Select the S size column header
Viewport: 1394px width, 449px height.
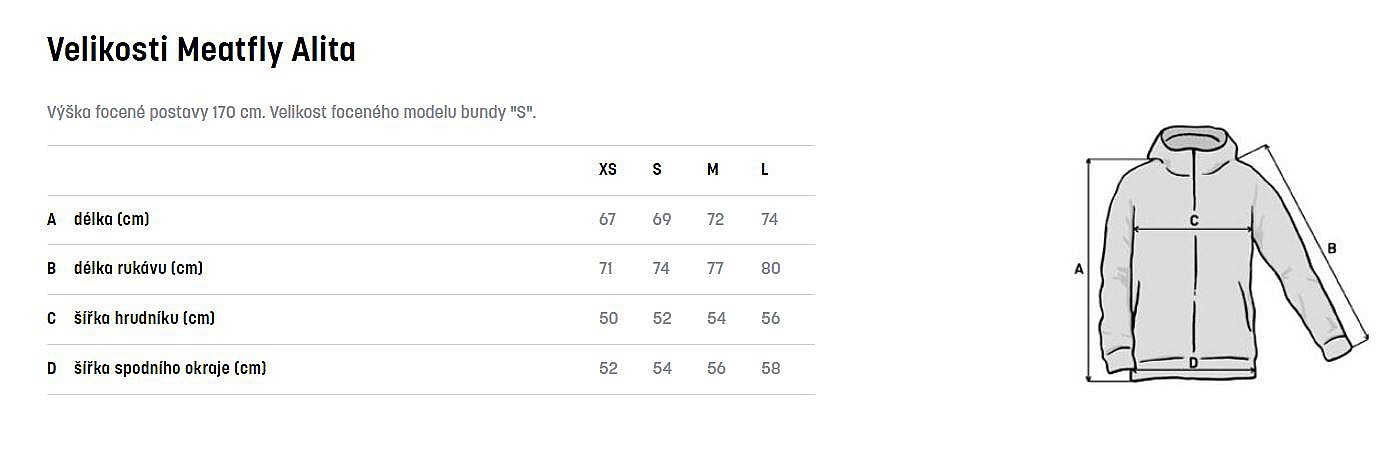point(657,170)
